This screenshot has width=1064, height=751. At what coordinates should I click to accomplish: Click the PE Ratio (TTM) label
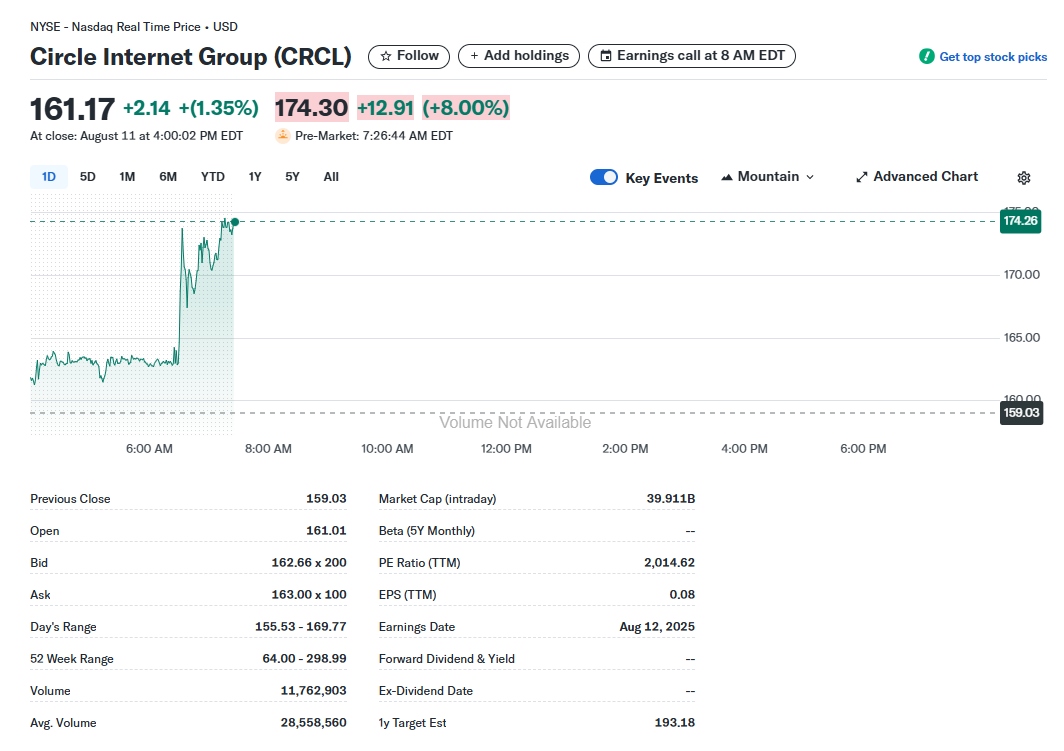[419, 562]
